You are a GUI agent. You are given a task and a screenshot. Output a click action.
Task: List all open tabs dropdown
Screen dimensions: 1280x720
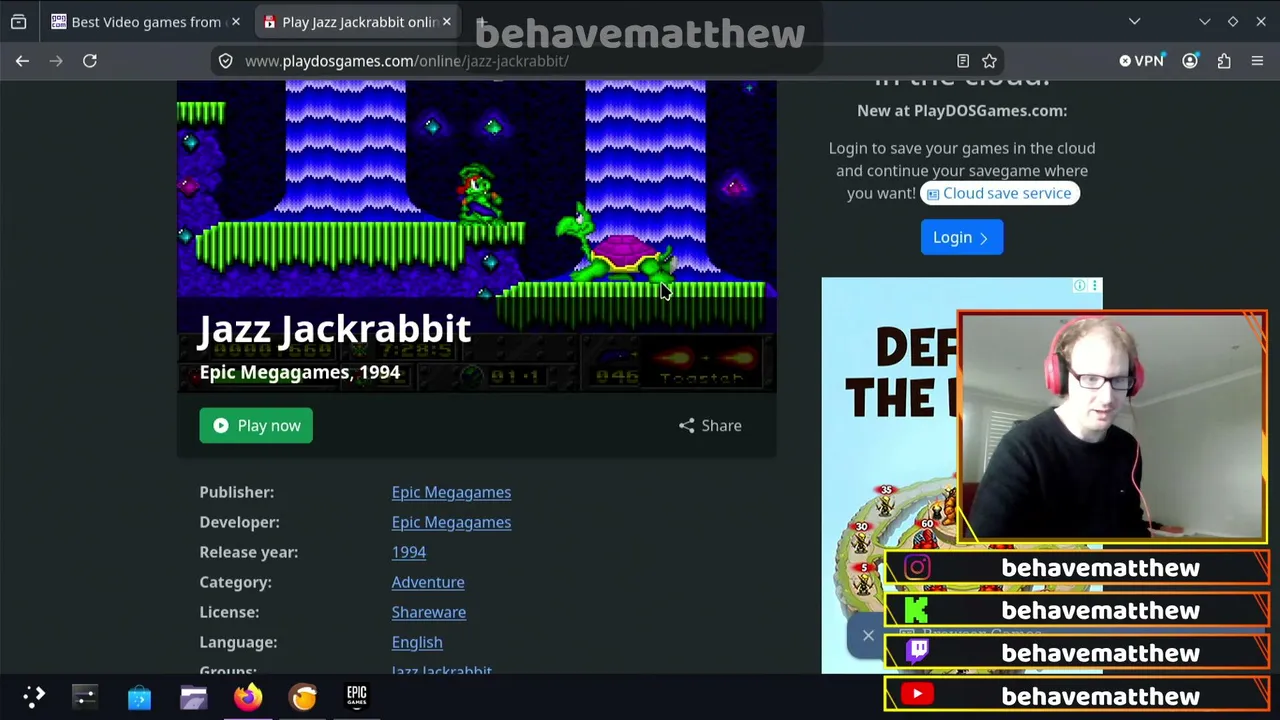coord(1134,21)
